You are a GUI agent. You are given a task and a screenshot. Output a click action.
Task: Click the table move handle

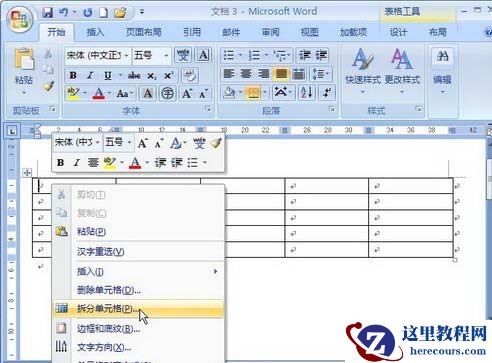pyautogui.click(x=27, y=172)
